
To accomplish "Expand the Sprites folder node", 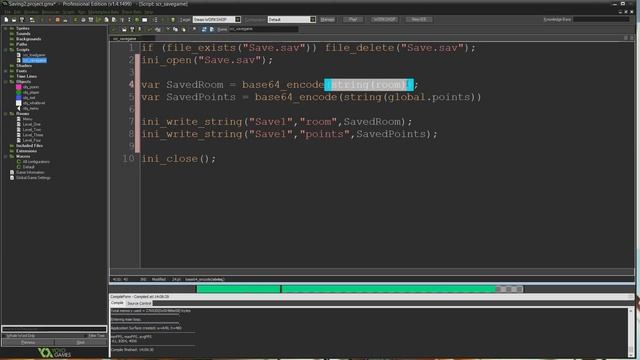I will [x=6, y=29].
